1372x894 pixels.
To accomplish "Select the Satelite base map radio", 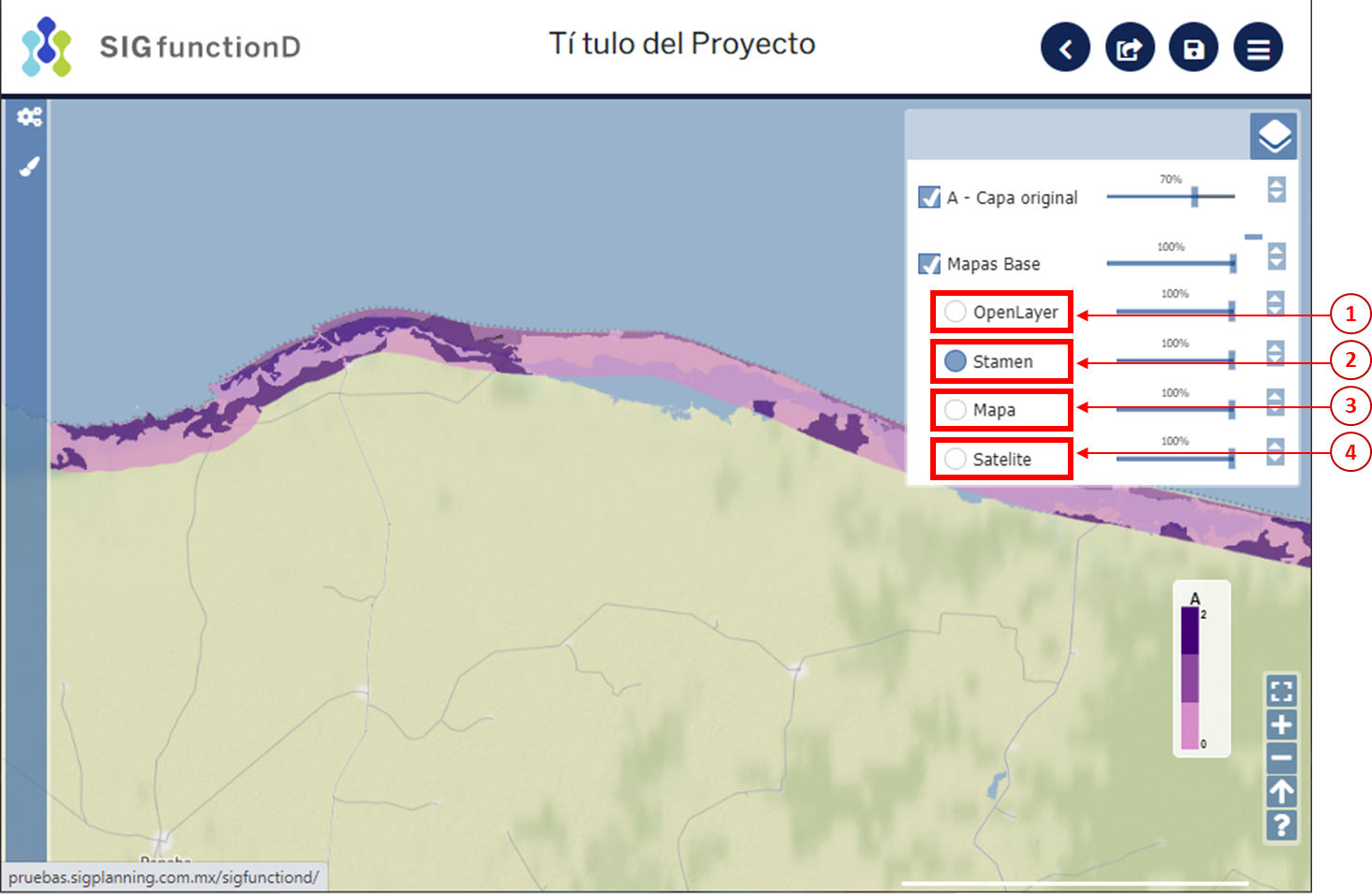I will (x=955, y=459).
